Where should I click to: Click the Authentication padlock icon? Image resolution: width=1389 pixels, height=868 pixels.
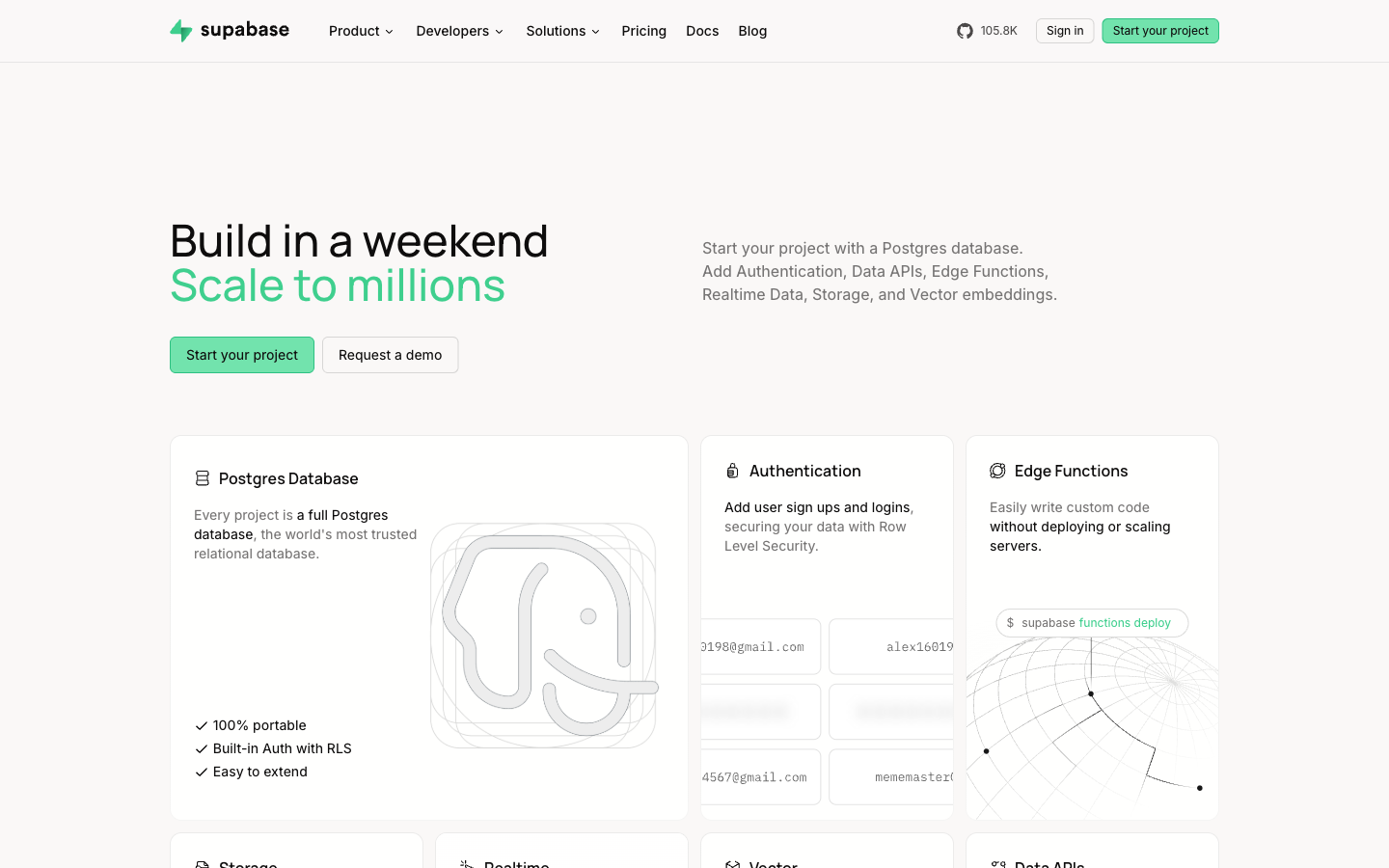[732, 471]
